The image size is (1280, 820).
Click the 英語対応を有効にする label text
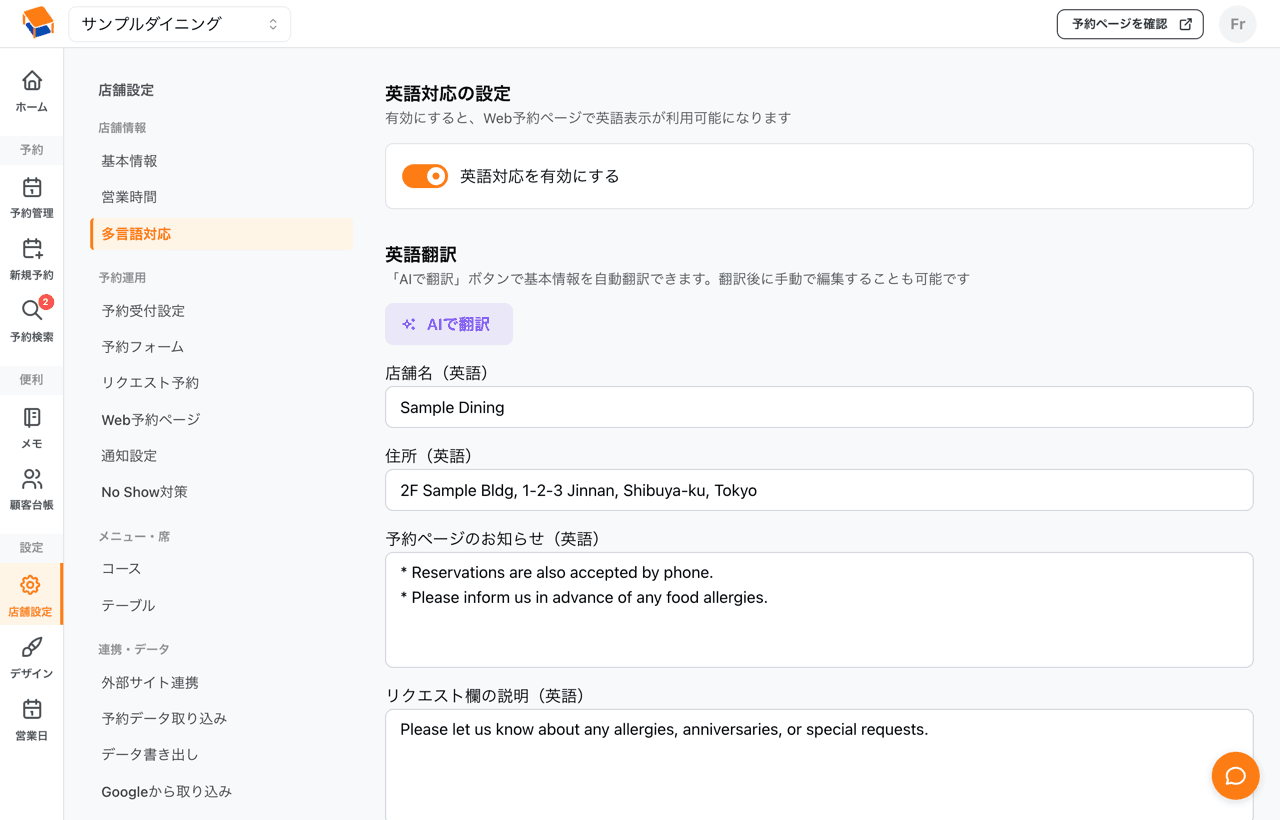[540, 176]
